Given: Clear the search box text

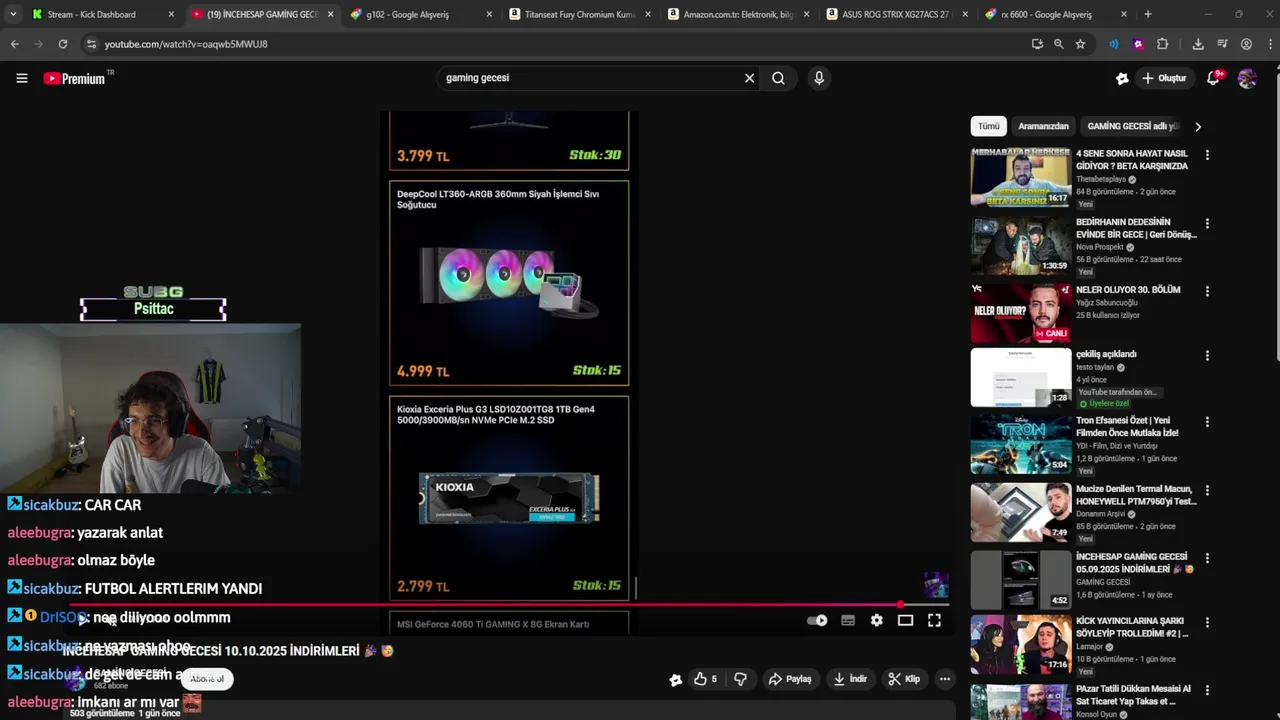Looking at the screenshot, I should click(x=749, y=78).
